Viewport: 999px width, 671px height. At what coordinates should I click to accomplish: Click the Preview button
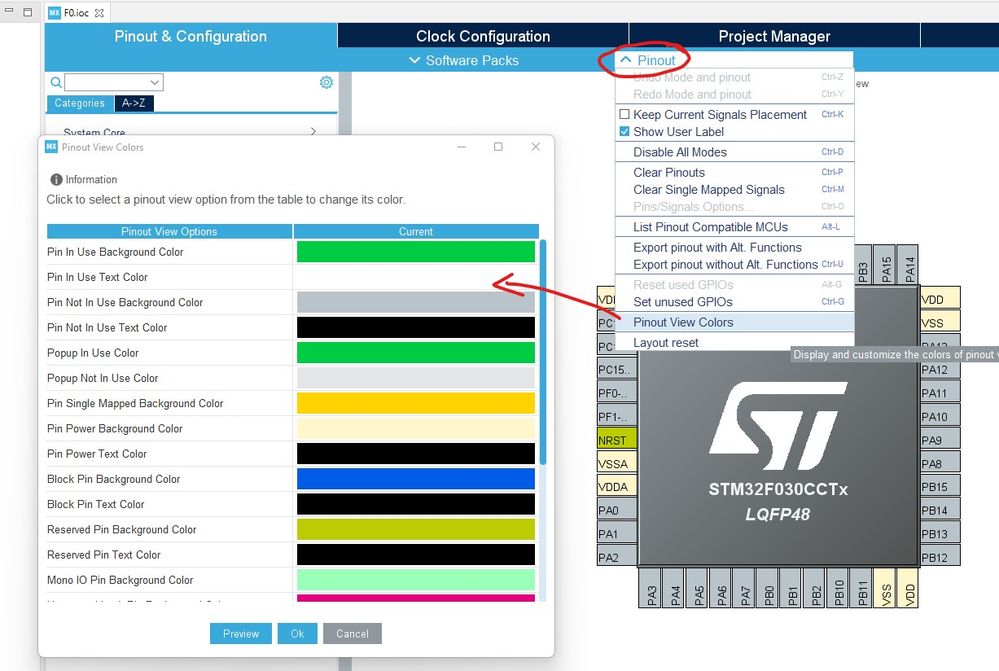[x=241, y=633]
